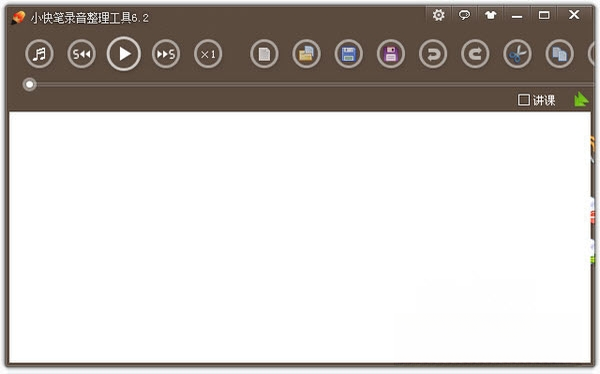Copy selected text with the copy icon
Screen dimensions: 600x374
tap(559, 54)
